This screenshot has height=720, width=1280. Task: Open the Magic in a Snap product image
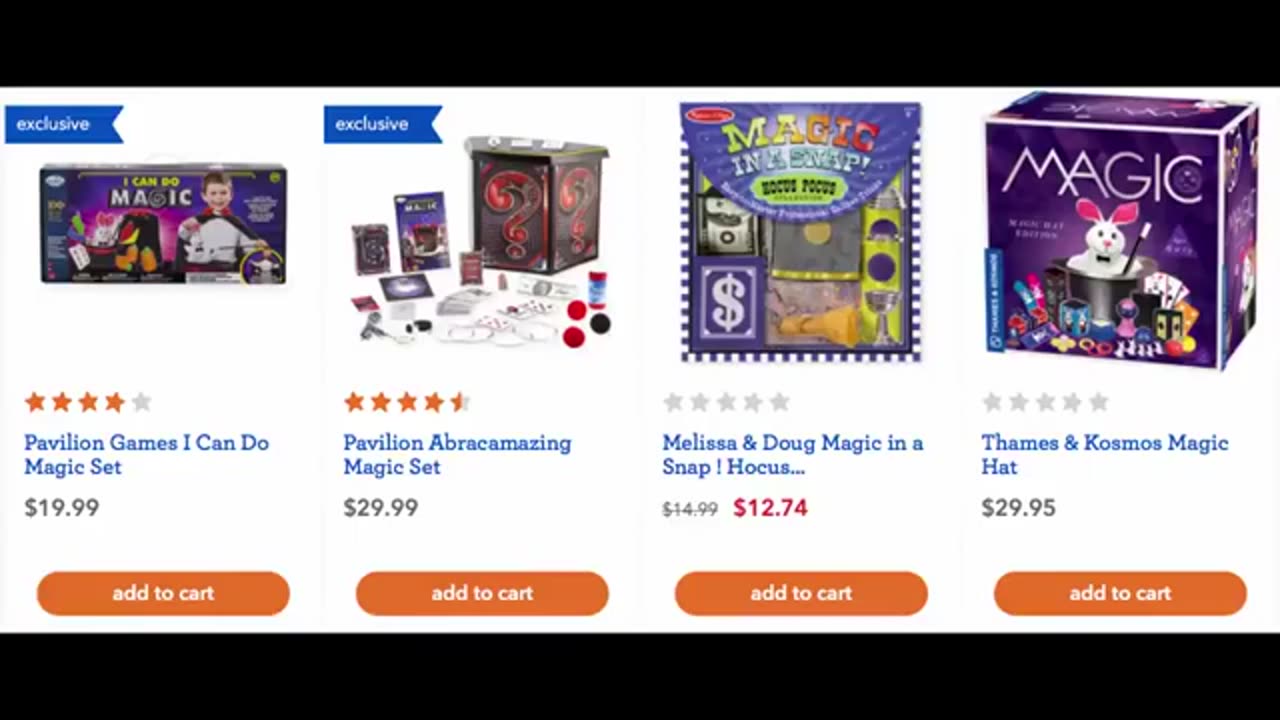point(800,231)
